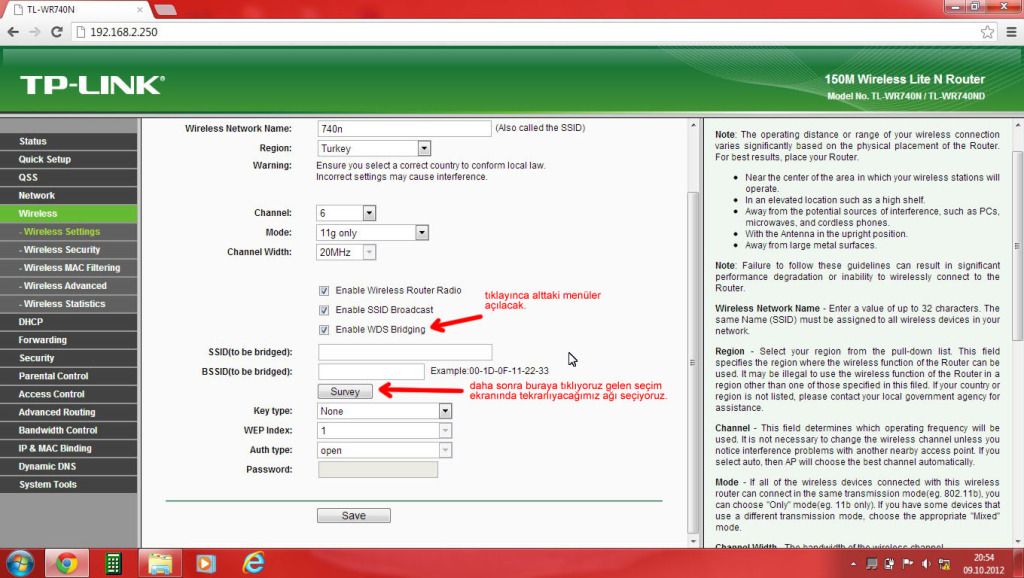Expand the Key type dropdown showing None
The width and height of the screenshot is (1024, 578).
pos(385,411)
